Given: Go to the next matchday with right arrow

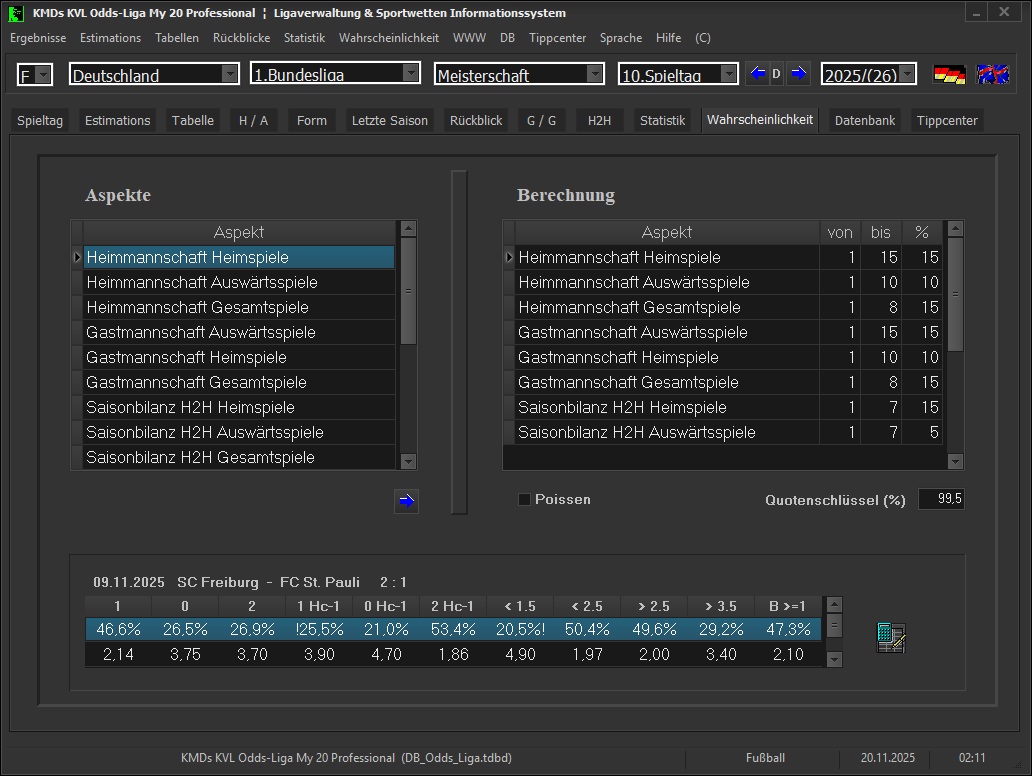Looking at the screenshot, I should coord(798,74).
